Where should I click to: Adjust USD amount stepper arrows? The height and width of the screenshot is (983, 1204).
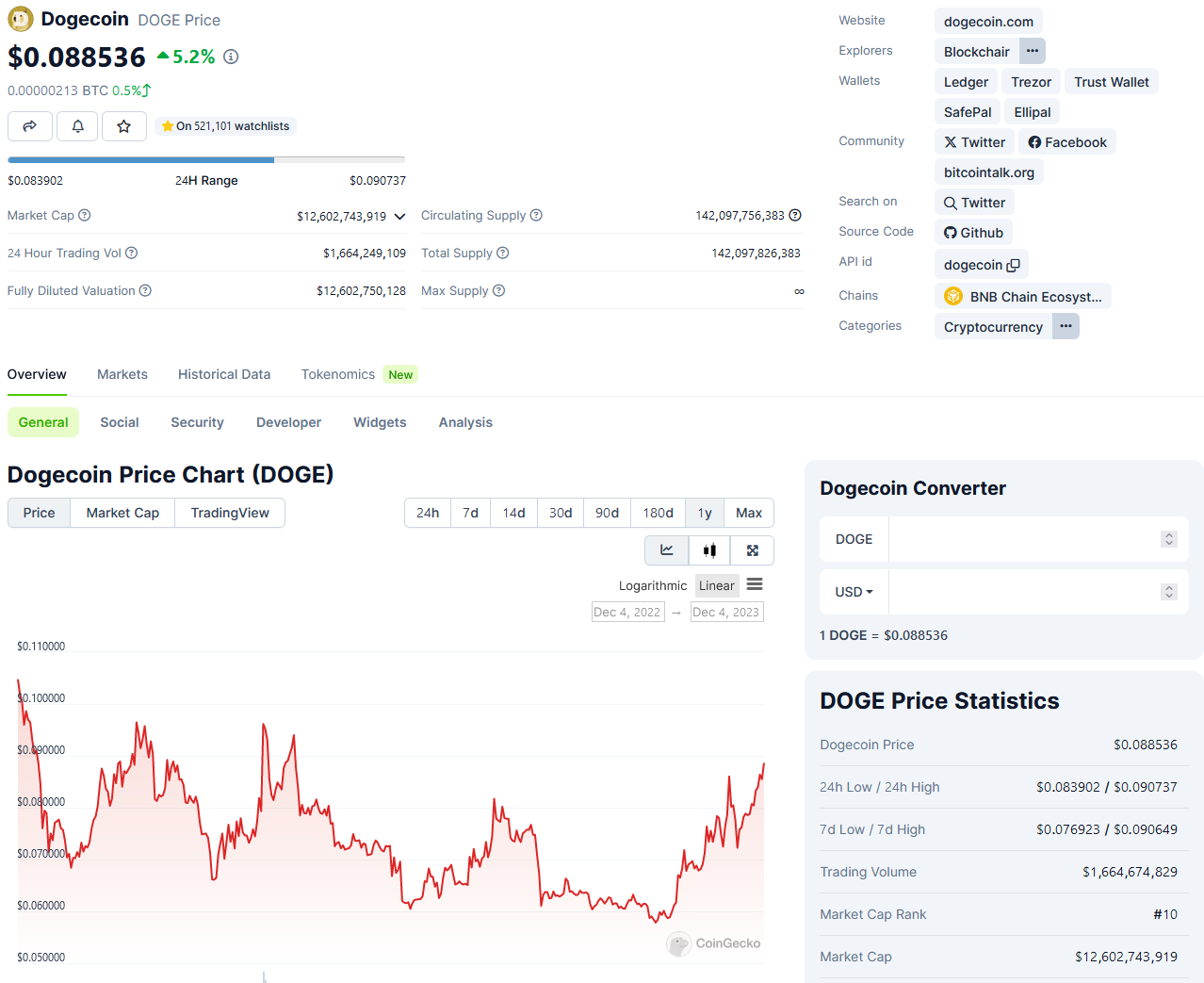pyautogui.click(x=1169, y=592)
